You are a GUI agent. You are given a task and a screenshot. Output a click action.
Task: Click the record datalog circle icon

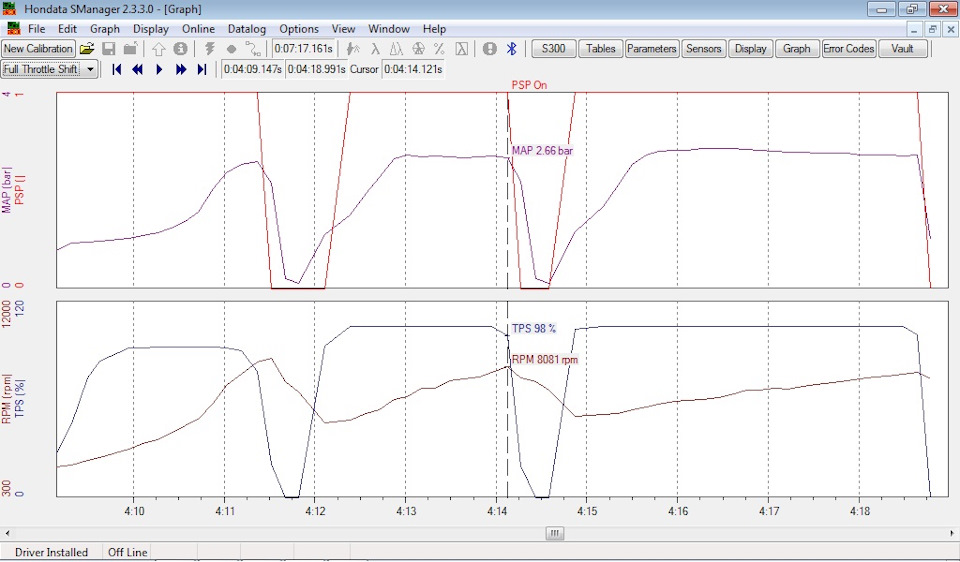(231, 48)
